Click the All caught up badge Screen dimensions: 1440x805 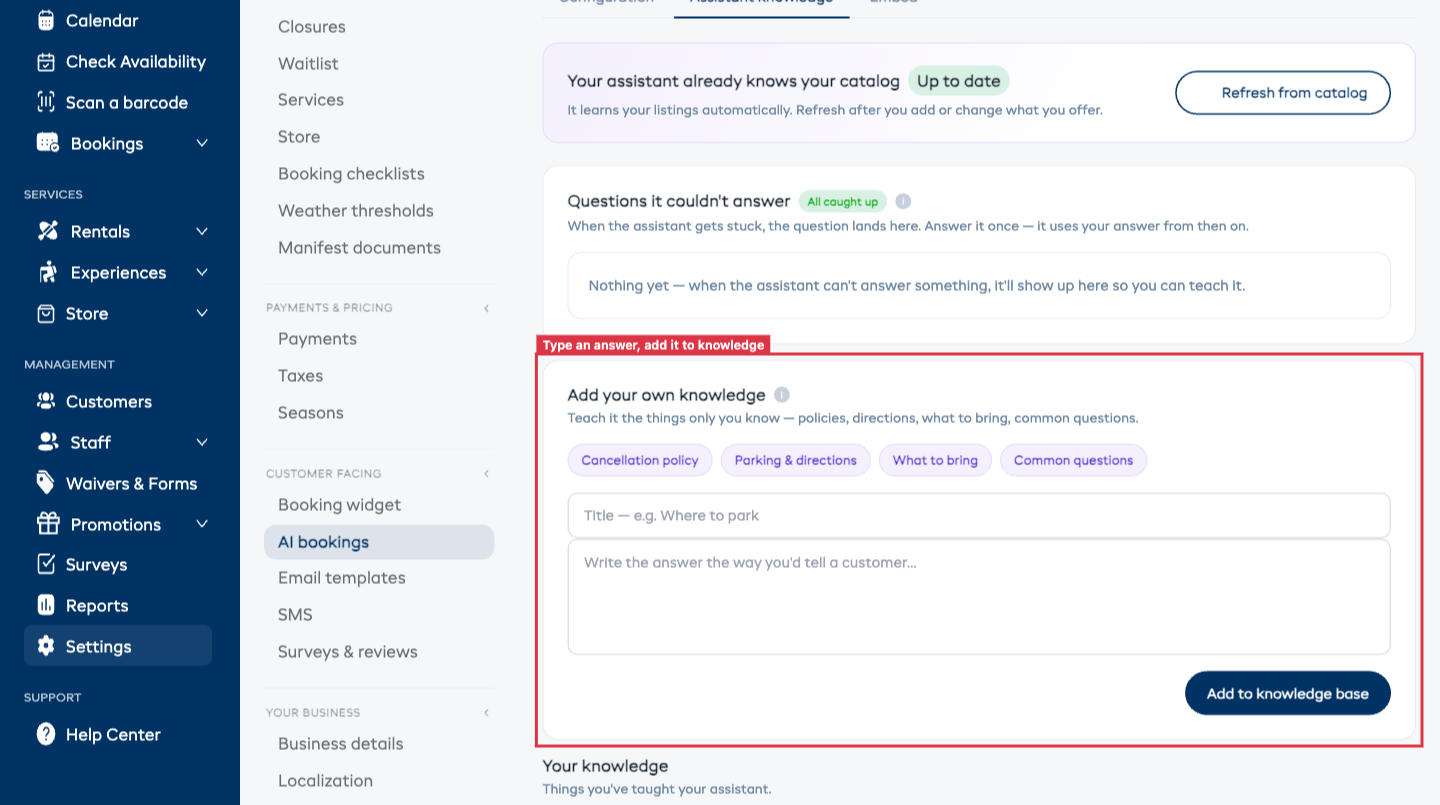coord(843,201)
